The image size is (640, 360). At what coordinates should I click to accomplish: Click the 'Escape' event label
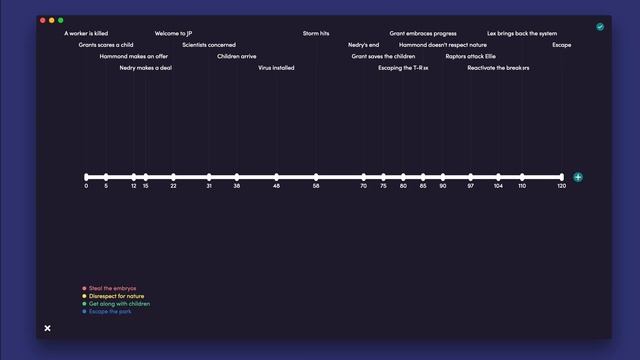coord(562,45)
